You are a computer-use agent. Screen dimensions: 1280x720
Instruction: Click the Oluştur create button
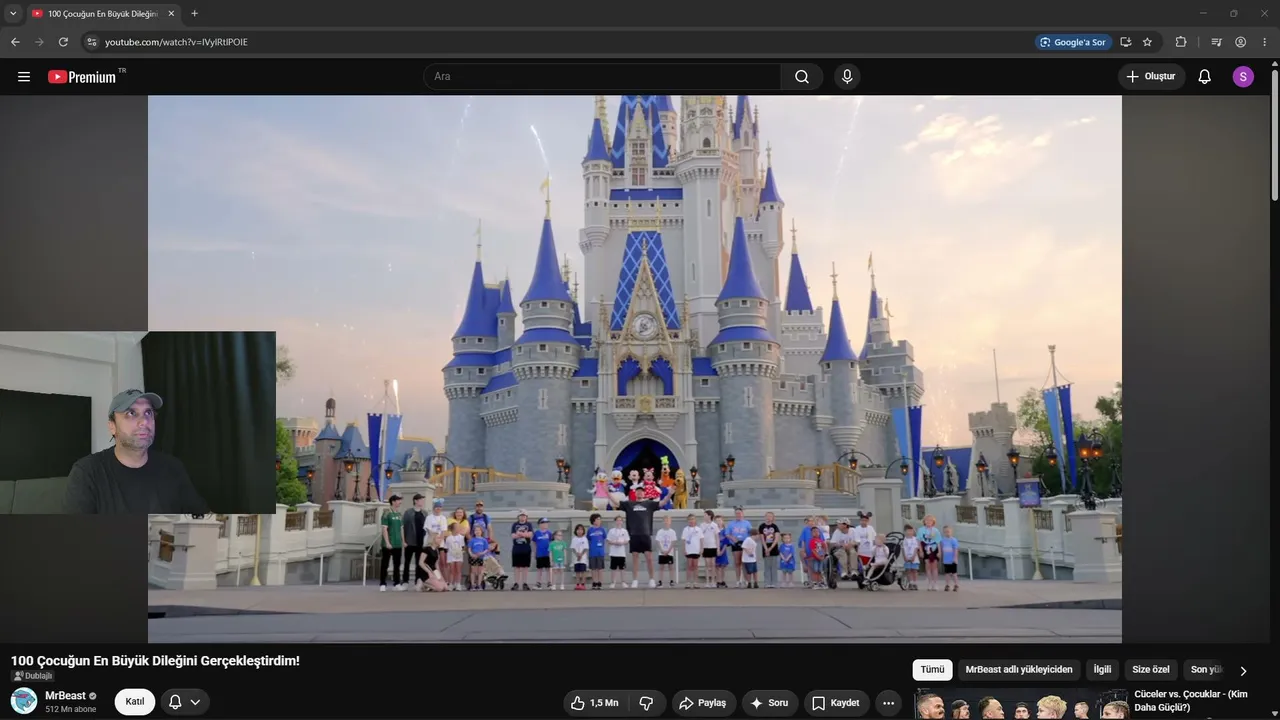(1151, 77)
